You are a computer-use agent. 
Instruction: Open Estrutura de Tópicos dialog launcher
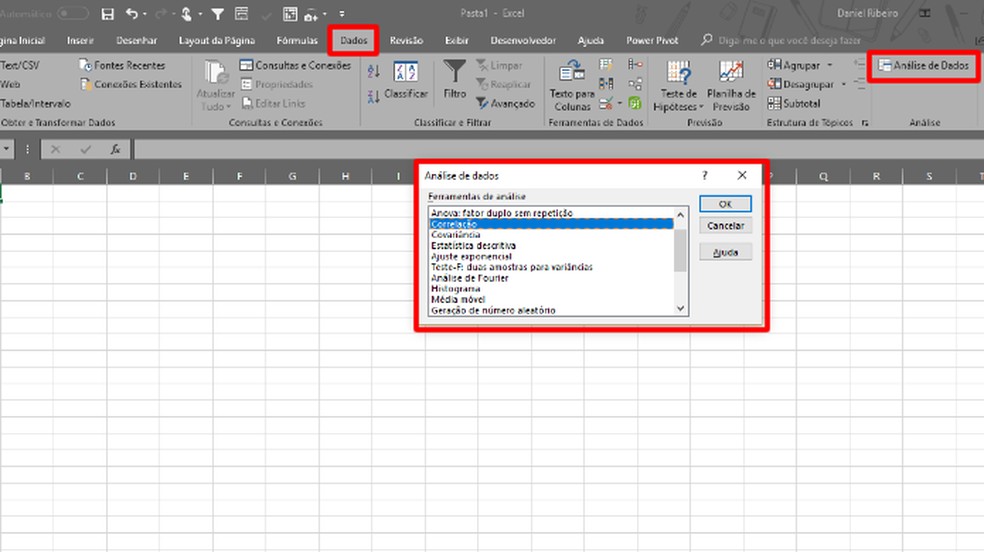[x=865, y=123]
